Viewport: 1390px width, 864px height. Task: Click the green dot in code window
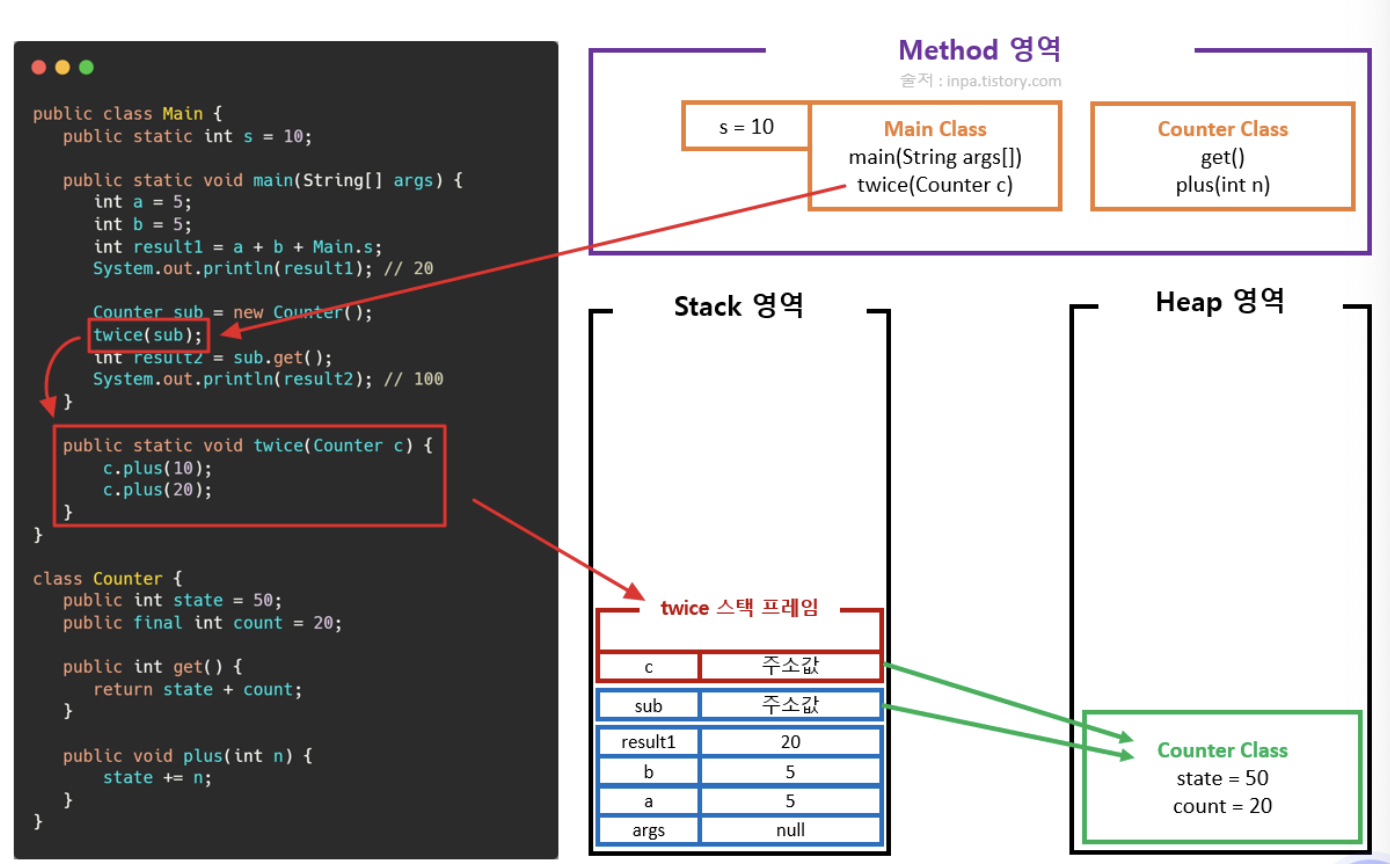[87, 67]
